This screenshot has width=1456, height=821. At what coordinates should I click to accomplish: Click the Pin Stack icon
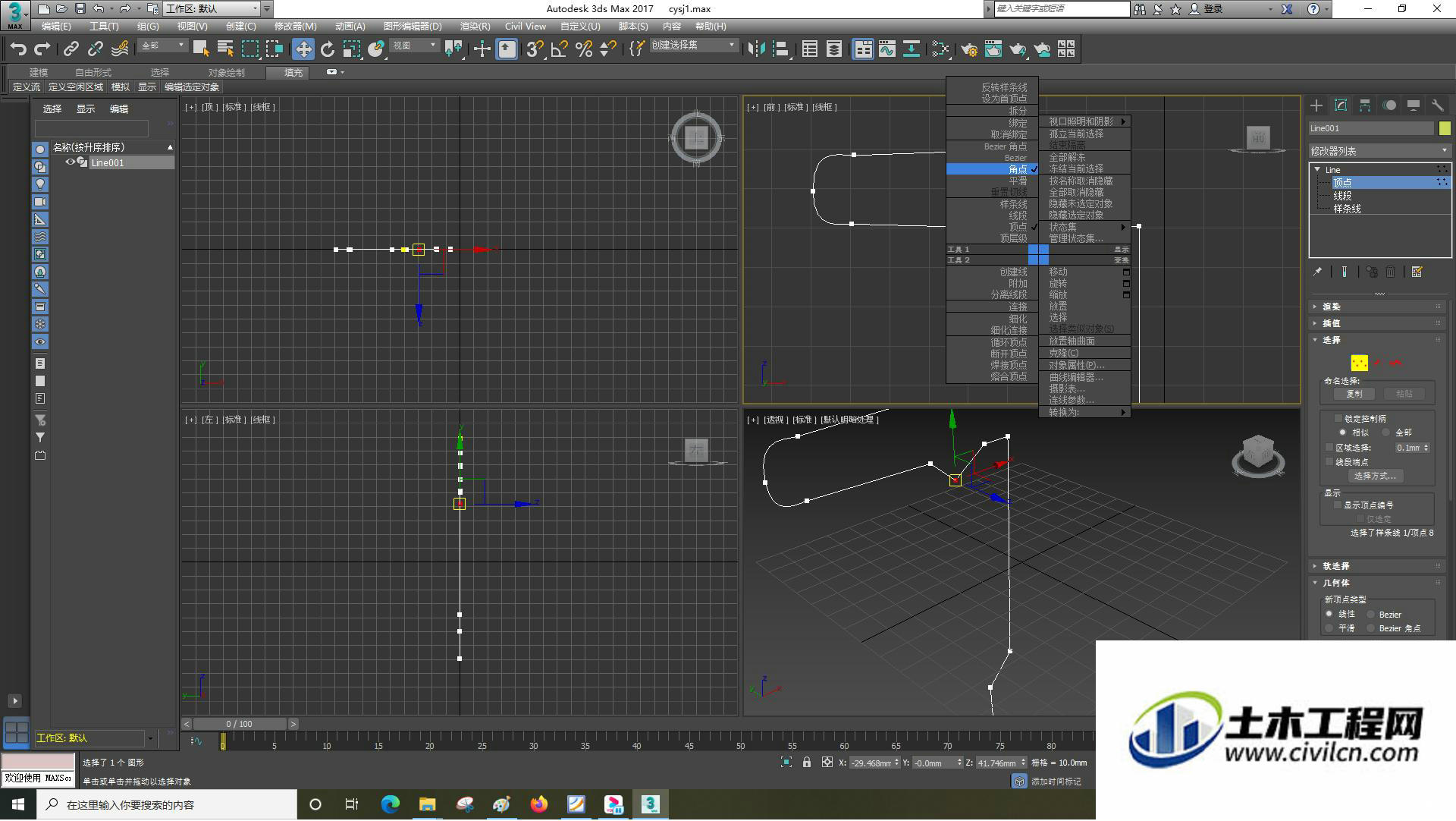(x=1318, y=272)
